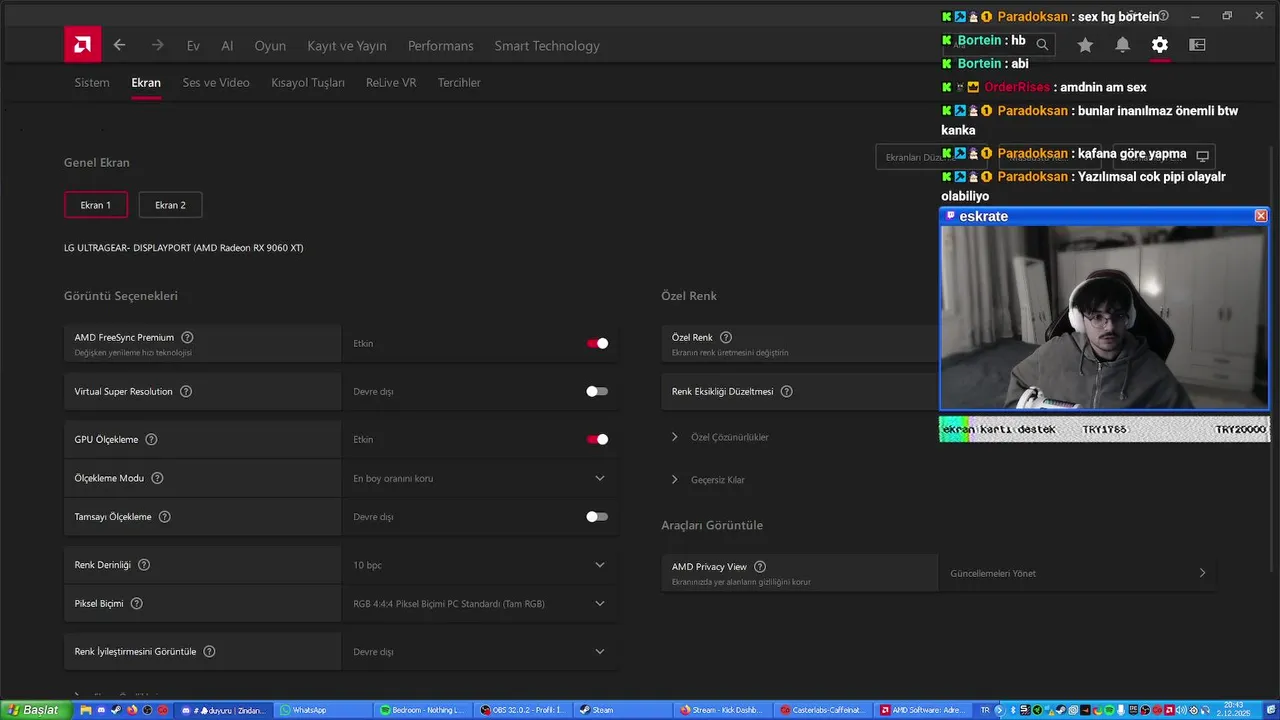1280x720 pixels.
Task: Open the search magnifier in AMD header
Action: coord(1042,45)
